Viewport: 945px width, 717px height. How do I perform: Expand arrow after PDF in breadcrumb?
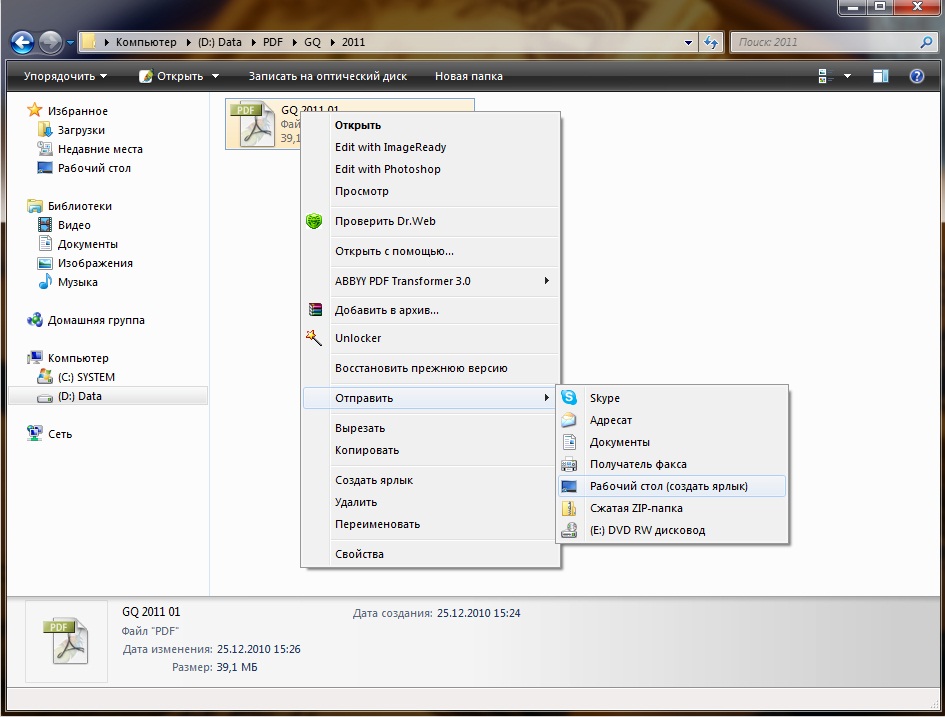[295, 42]
